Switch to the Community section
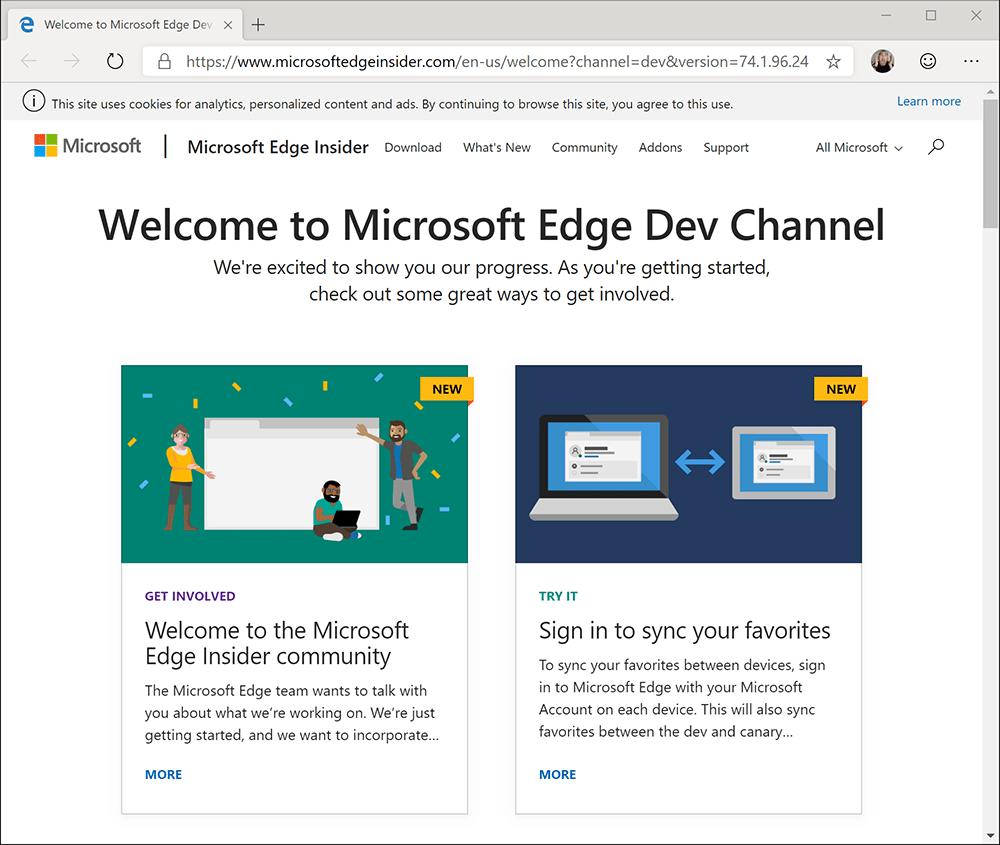 click(584, 147)
